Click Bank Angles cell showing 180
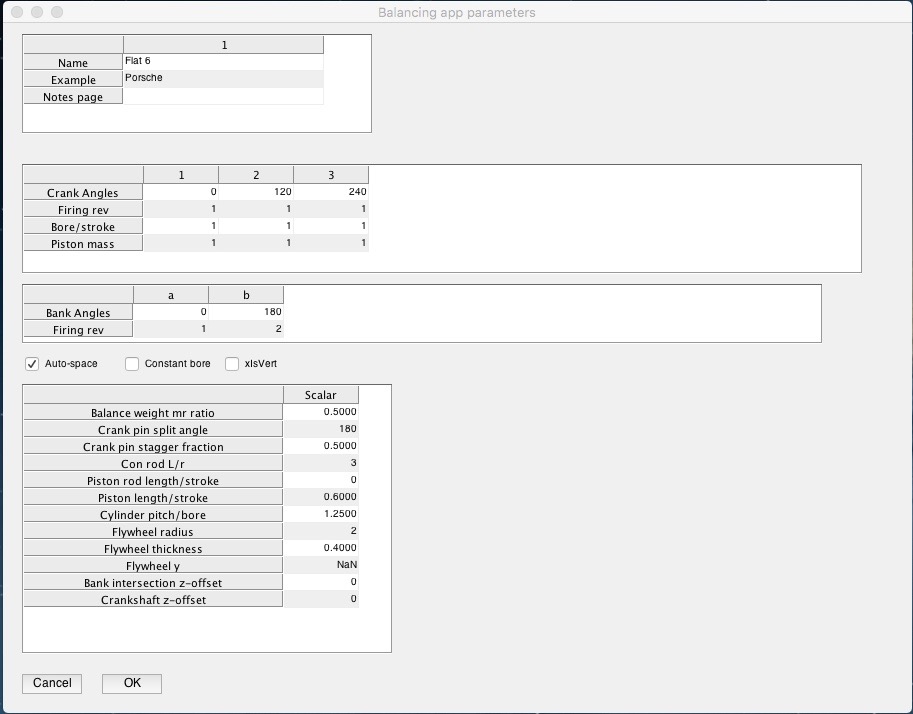 (x=246, y=312)
